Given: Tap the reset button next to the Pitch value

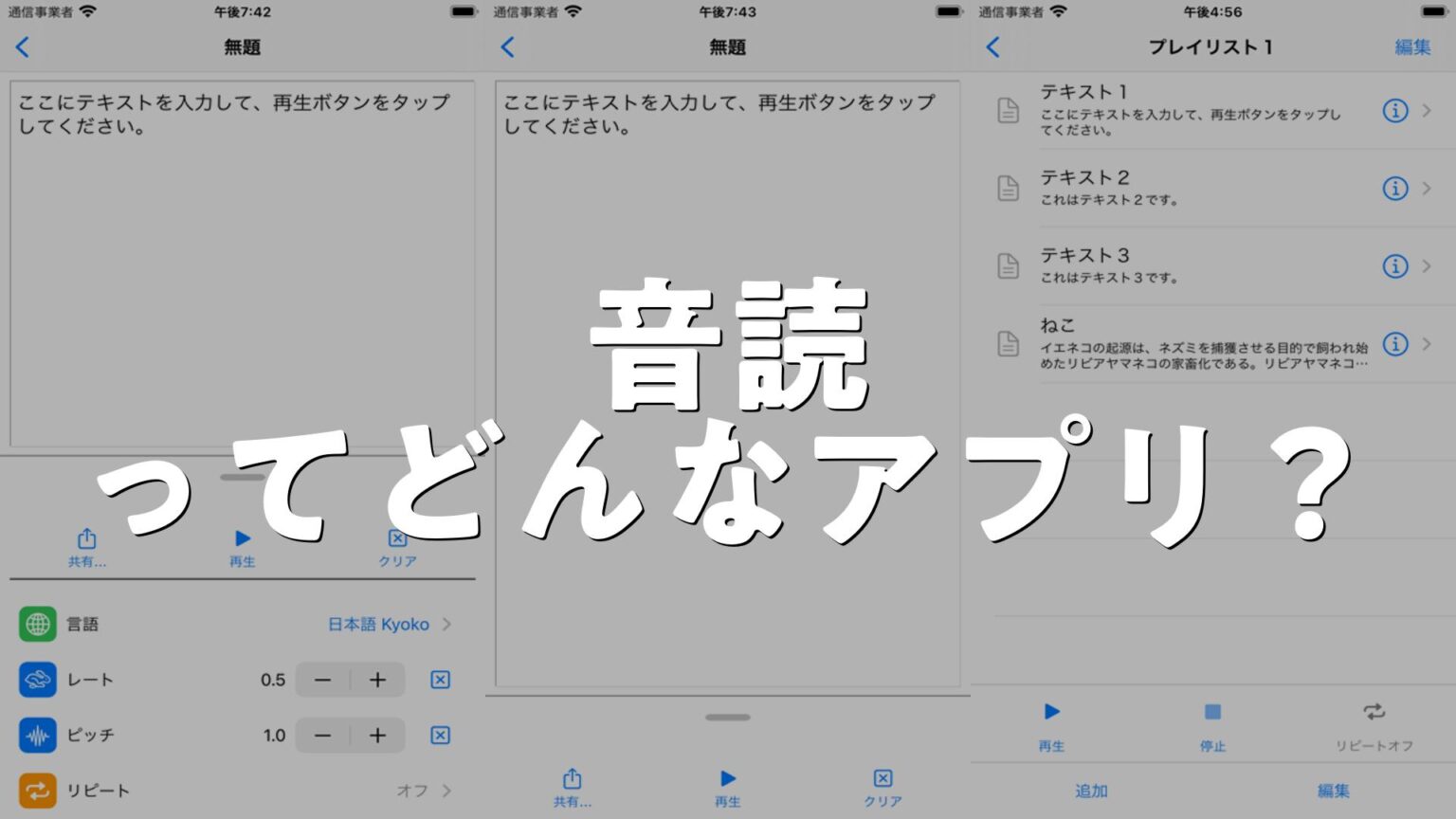Looking at the screenshot, I should (x=439, y=735).
